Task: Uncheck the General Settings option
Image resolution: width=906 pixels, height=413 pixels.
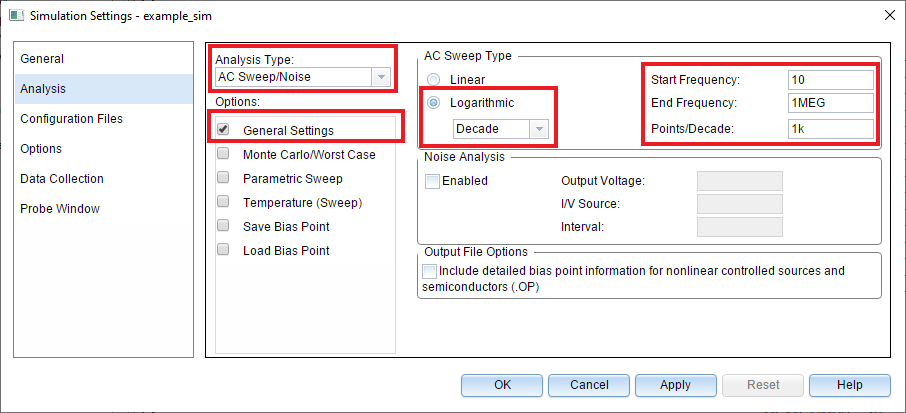Action: coord(224,130)
